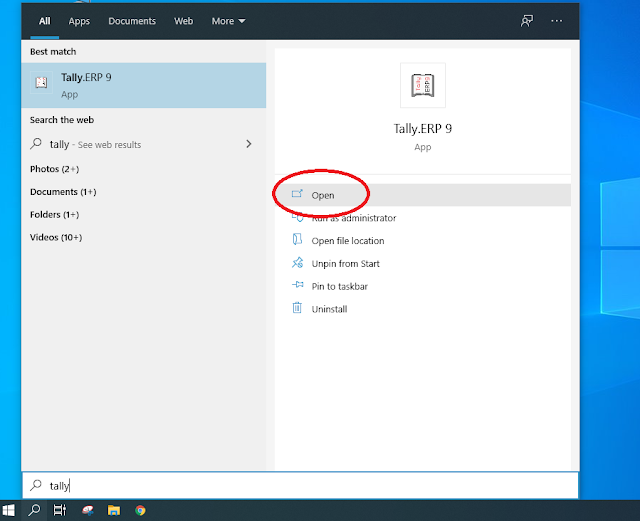
Task: Click the unpin icon beside Unpin from Start
Action: click(x=298, y=262)
